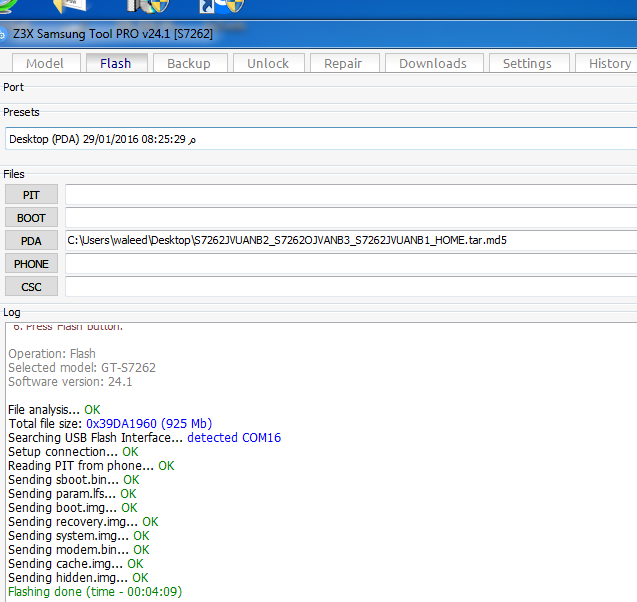Click the PIT file button

[x=31, y=195]
